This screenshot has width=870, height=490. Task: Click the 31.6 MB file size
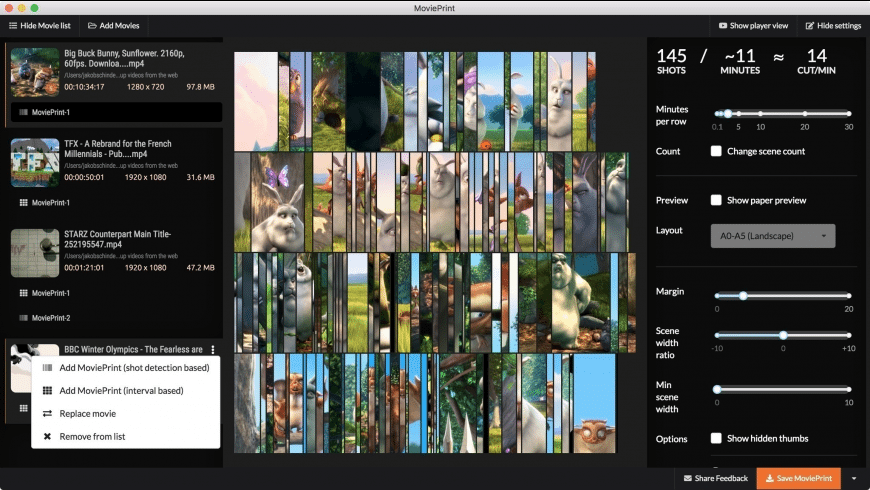[200, 178]
